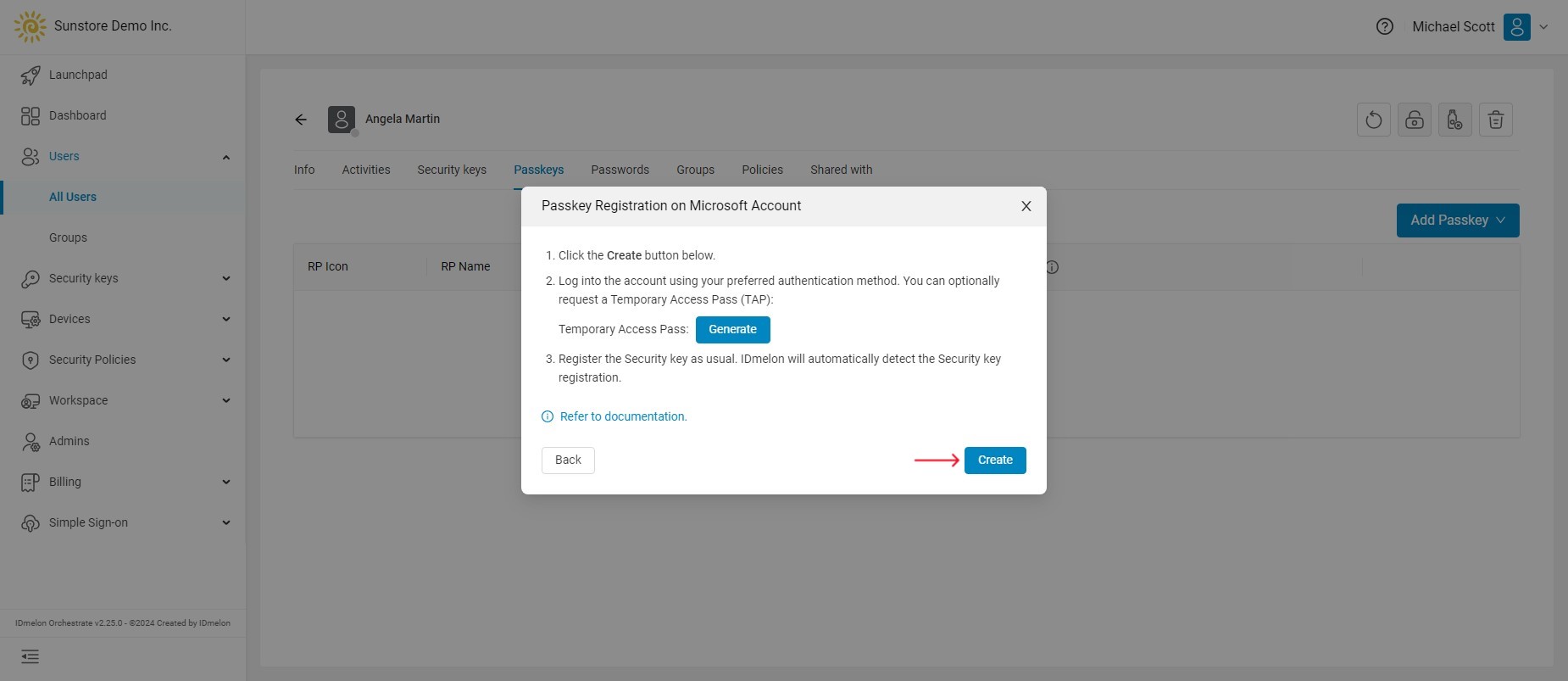The image size is (1568, 681).
Task: Open the Security keys tab
Action: [x=452, y=170]
